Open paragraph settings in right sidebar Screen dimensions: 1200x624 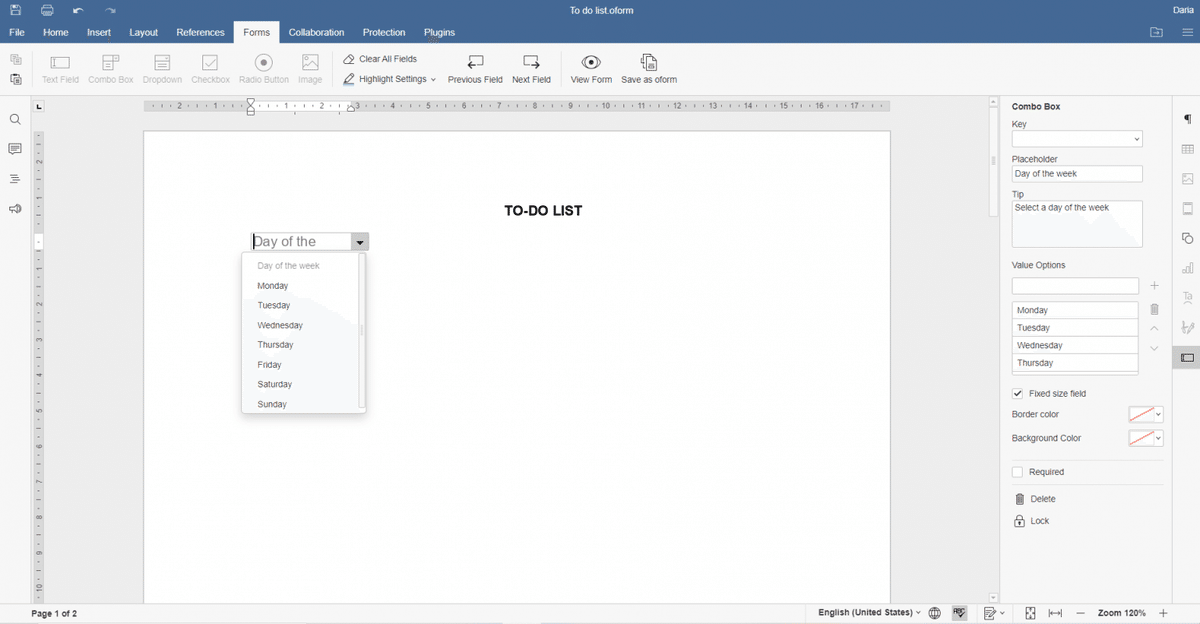1188,119
